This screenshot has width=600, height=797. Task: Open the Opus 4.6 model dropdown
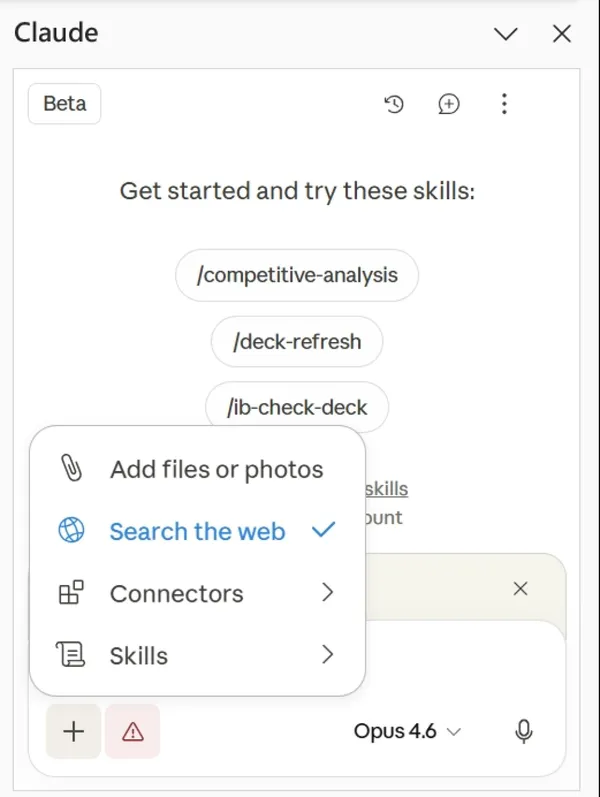click(407, 732)
